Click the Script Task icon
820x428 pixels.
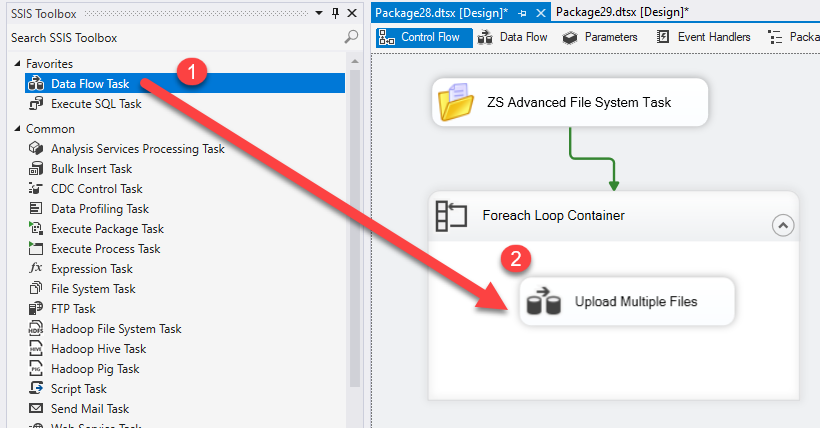(x=36, y=388)
